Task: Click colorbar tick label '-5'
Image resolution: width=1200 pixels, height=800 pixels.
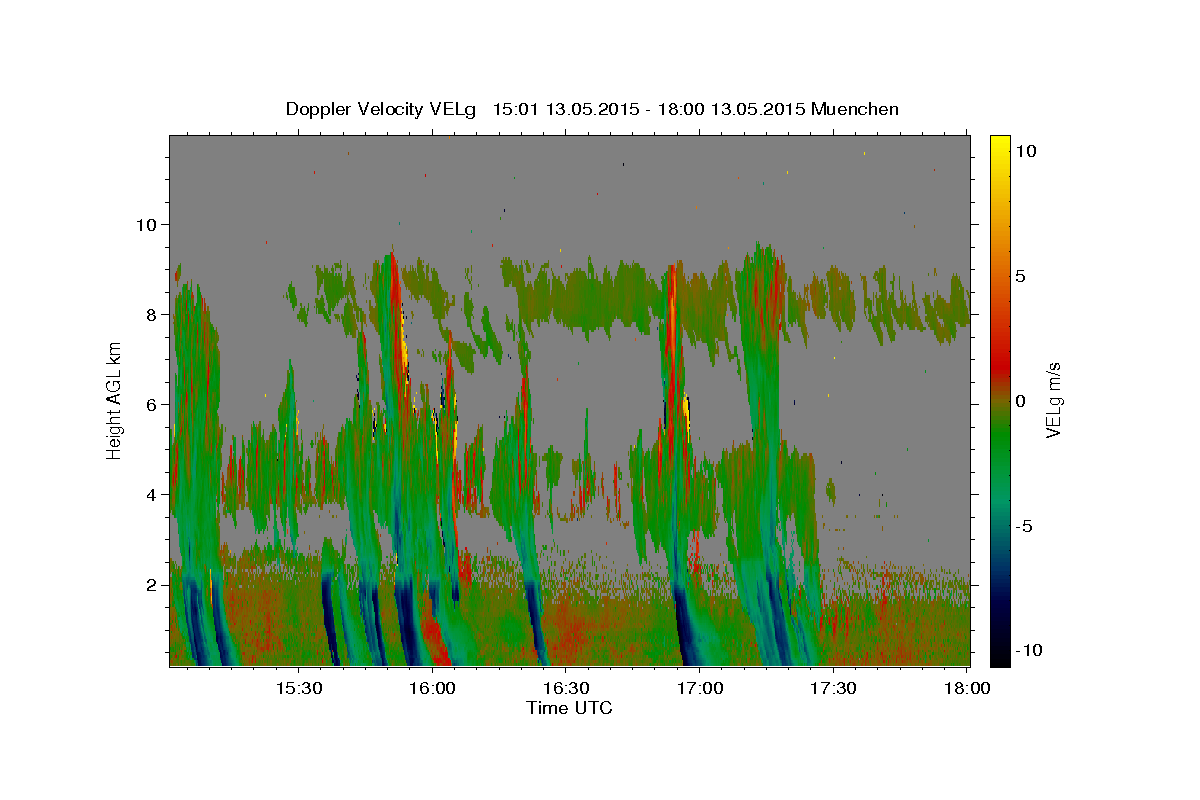Action: click(1023, 526)
